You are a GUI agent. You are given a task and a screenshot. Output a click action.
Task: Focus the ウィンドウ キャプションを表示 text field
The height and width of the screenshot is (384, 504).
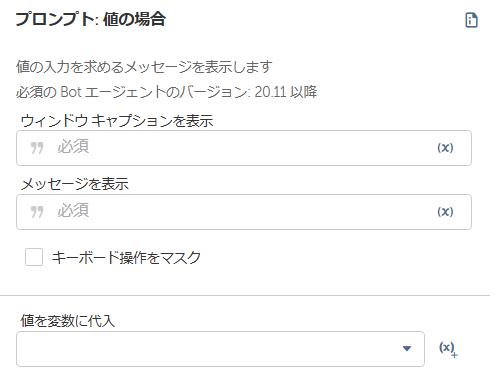tap(244, 148)
